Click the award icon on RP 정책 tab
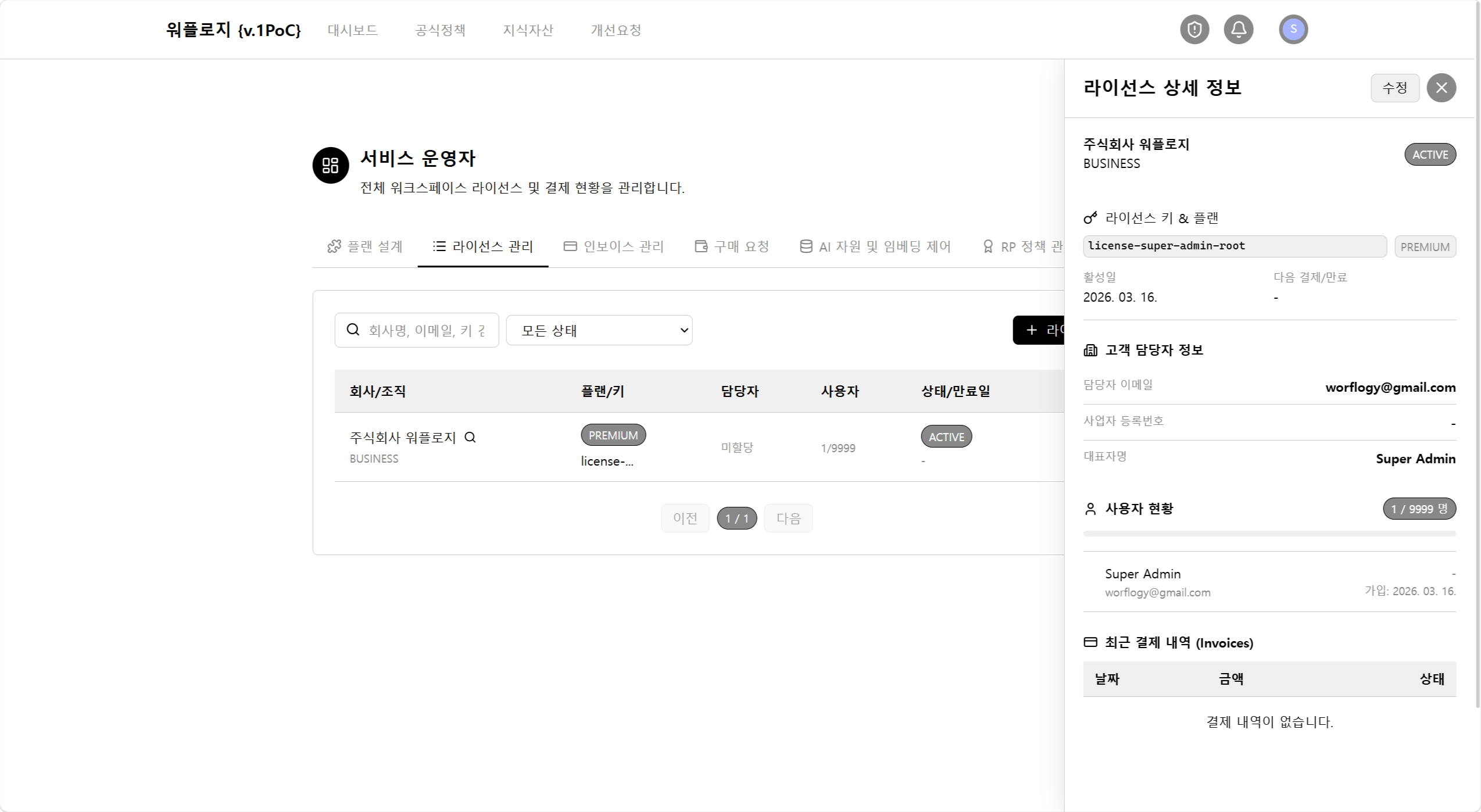The image size is (1481, 812). (x=988, y=246)
